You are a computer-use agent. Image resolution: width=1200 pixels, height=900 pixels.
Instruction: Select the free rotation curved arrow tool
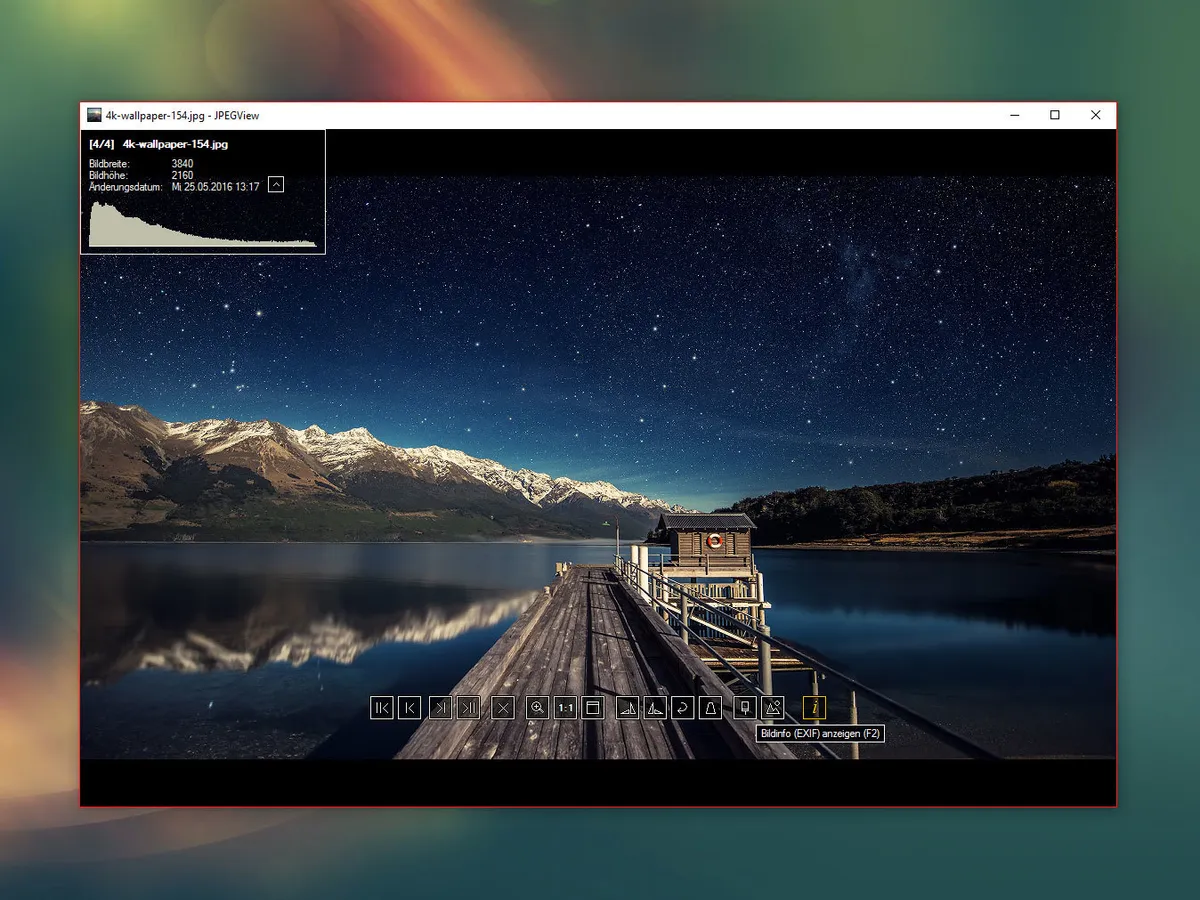682,708
